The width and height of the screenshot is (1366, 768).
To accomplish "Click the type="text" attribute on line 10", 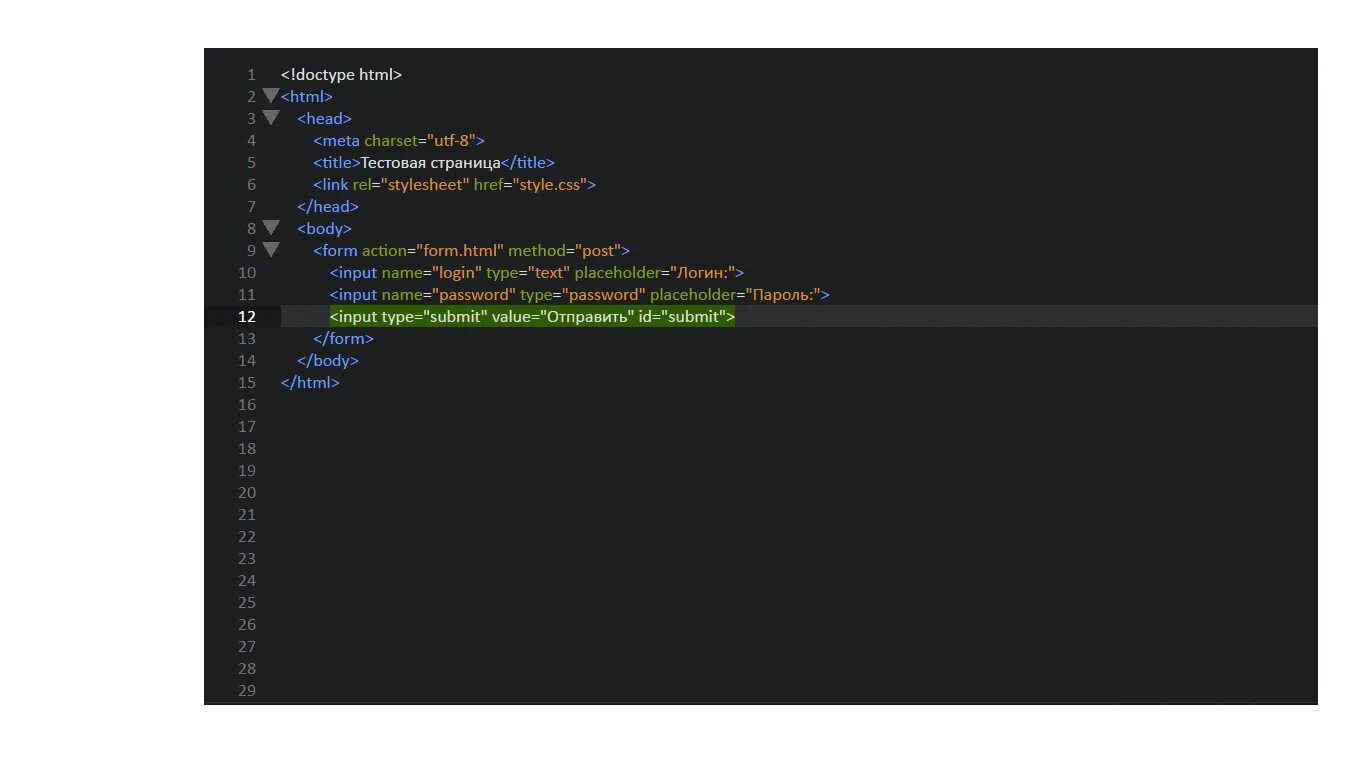I will tap(528, 273).
